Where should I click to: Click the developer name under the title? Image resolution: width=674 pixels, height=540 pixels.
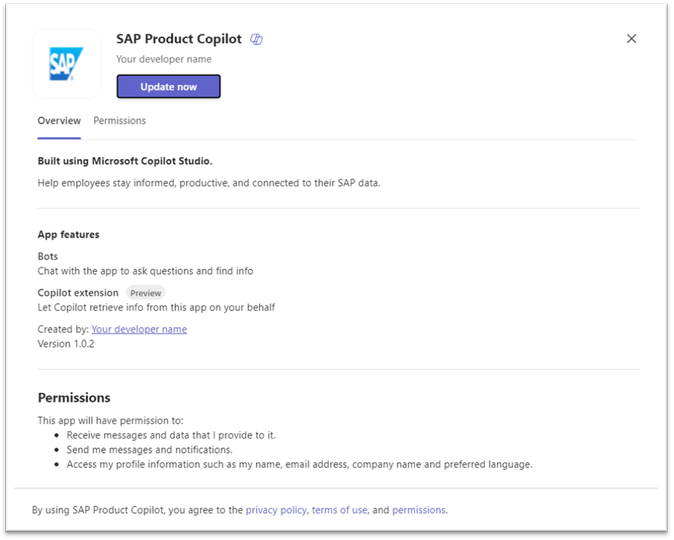pyautogui.click(x=164, y=59)
